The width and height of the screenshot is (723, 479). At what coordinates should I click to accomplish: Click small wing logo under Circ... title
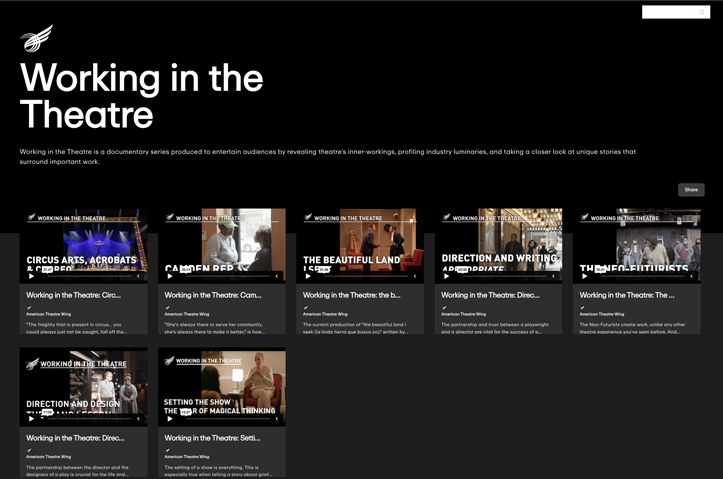click(x=29, y=308)
